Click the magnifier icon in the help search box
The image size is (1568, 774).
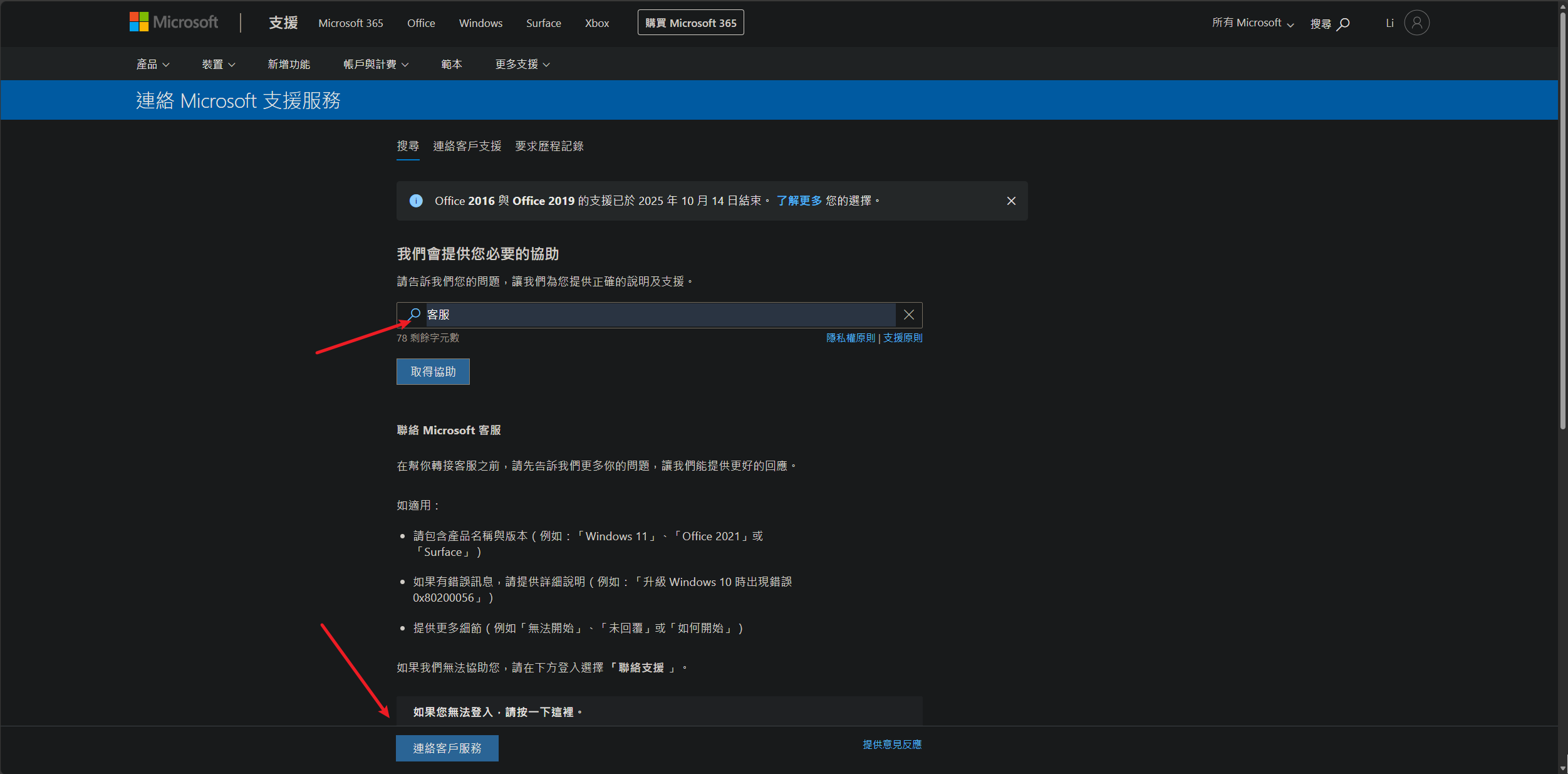(x=414, y=315)
